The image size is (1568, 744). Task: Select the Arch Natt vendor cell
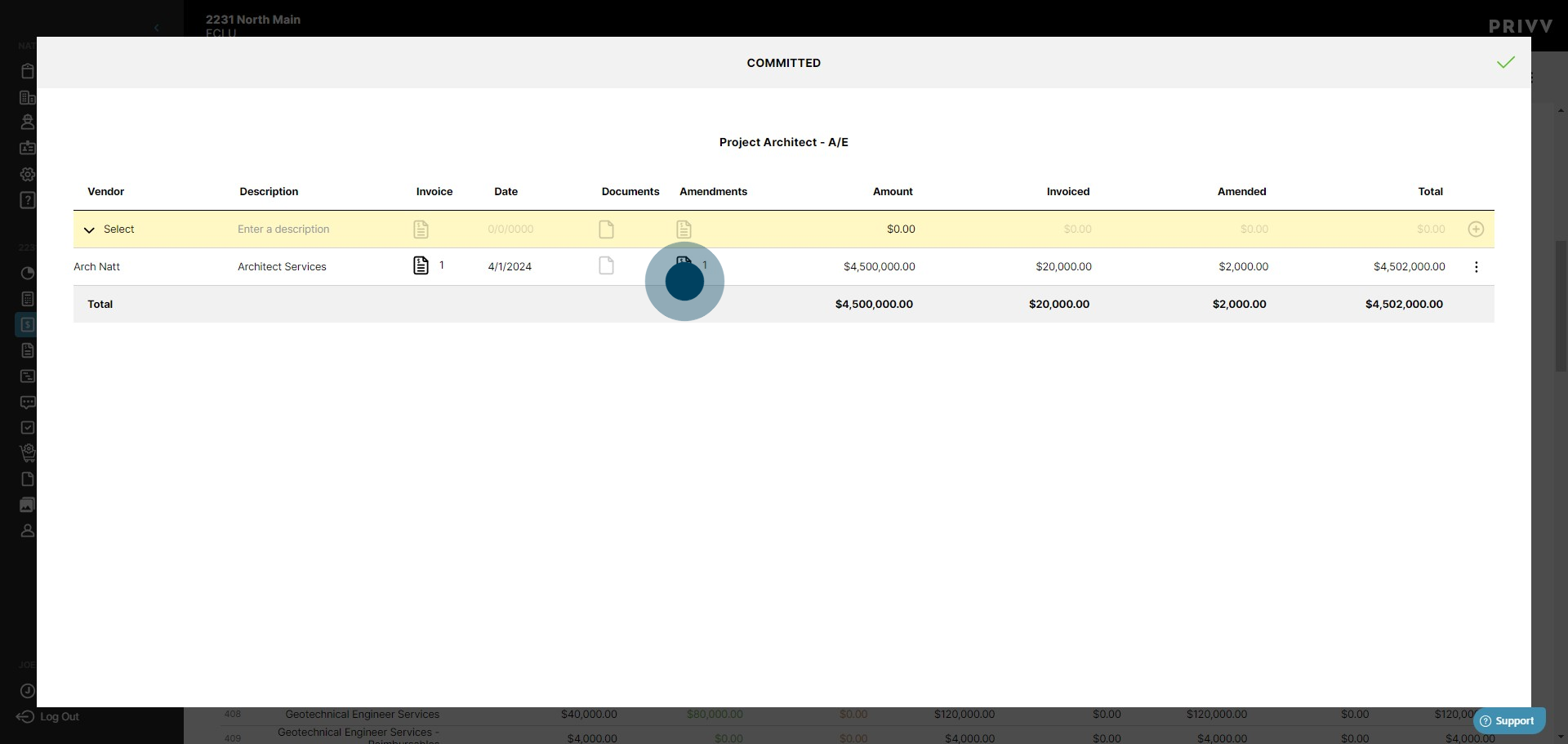(x=96, y=267)
